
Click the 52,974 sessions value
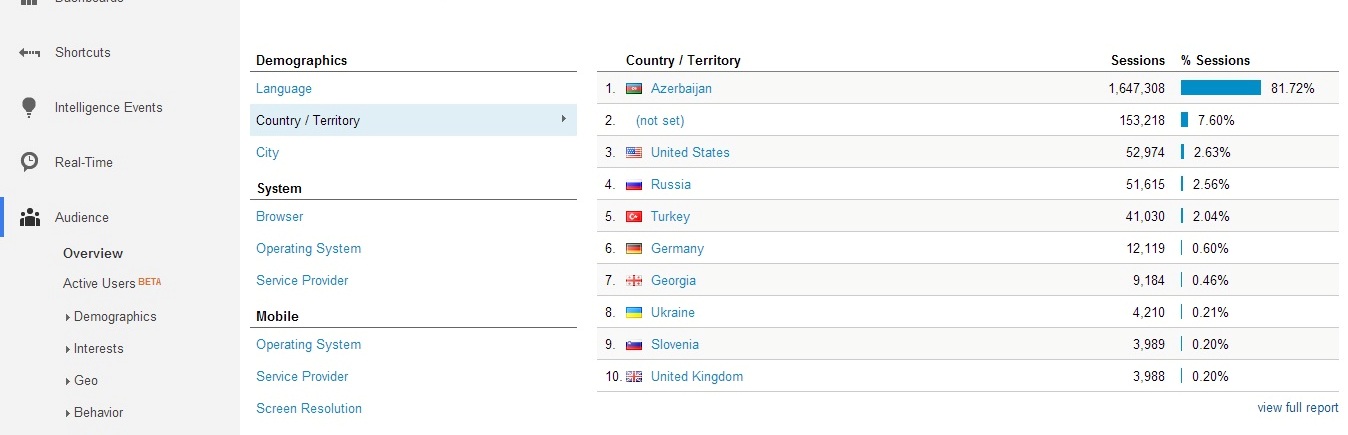point(1145,152)
